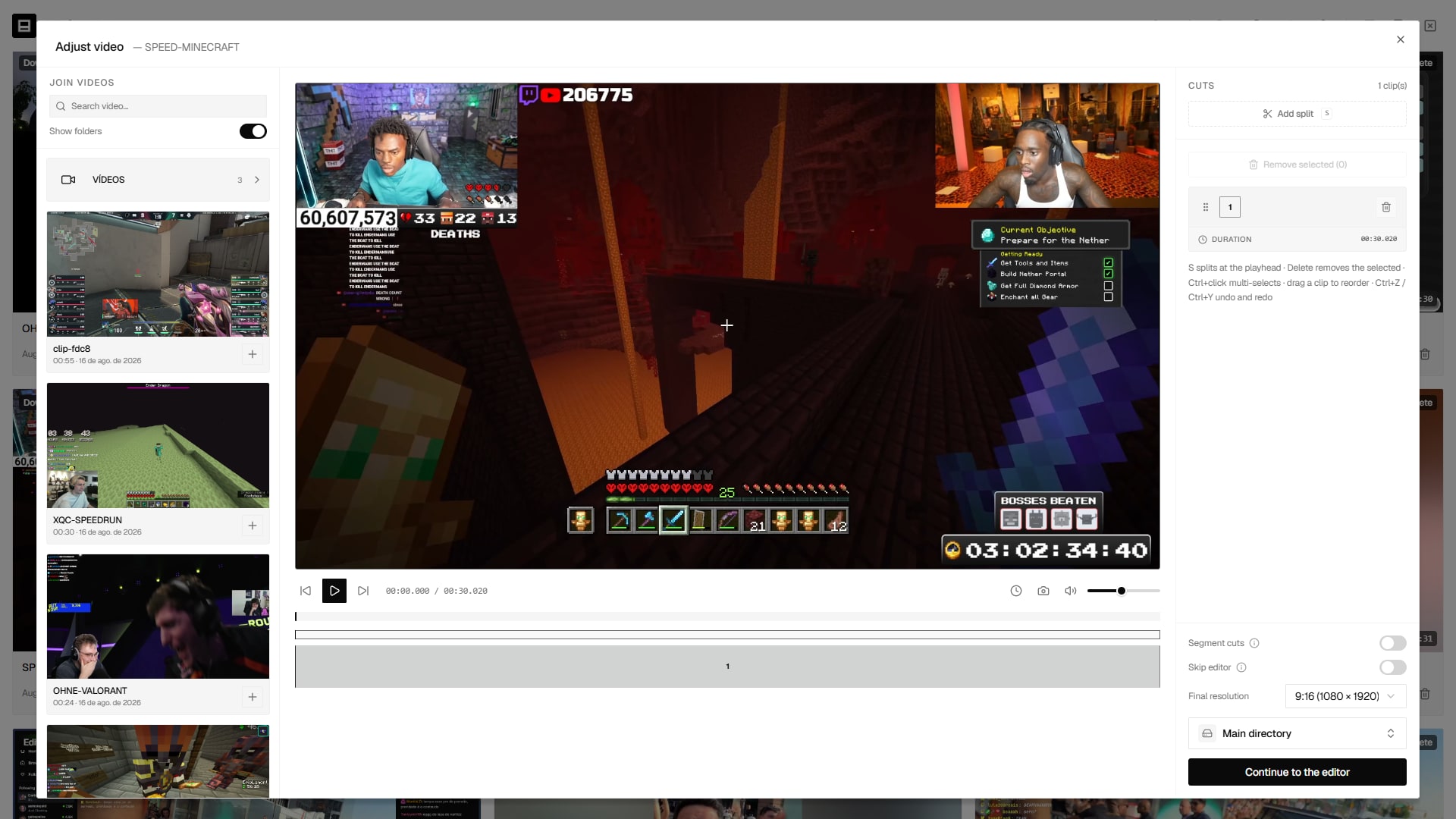Click the scissors icon on Add split
Viewport: 1456px width, 819px height.
[1267, 114]
